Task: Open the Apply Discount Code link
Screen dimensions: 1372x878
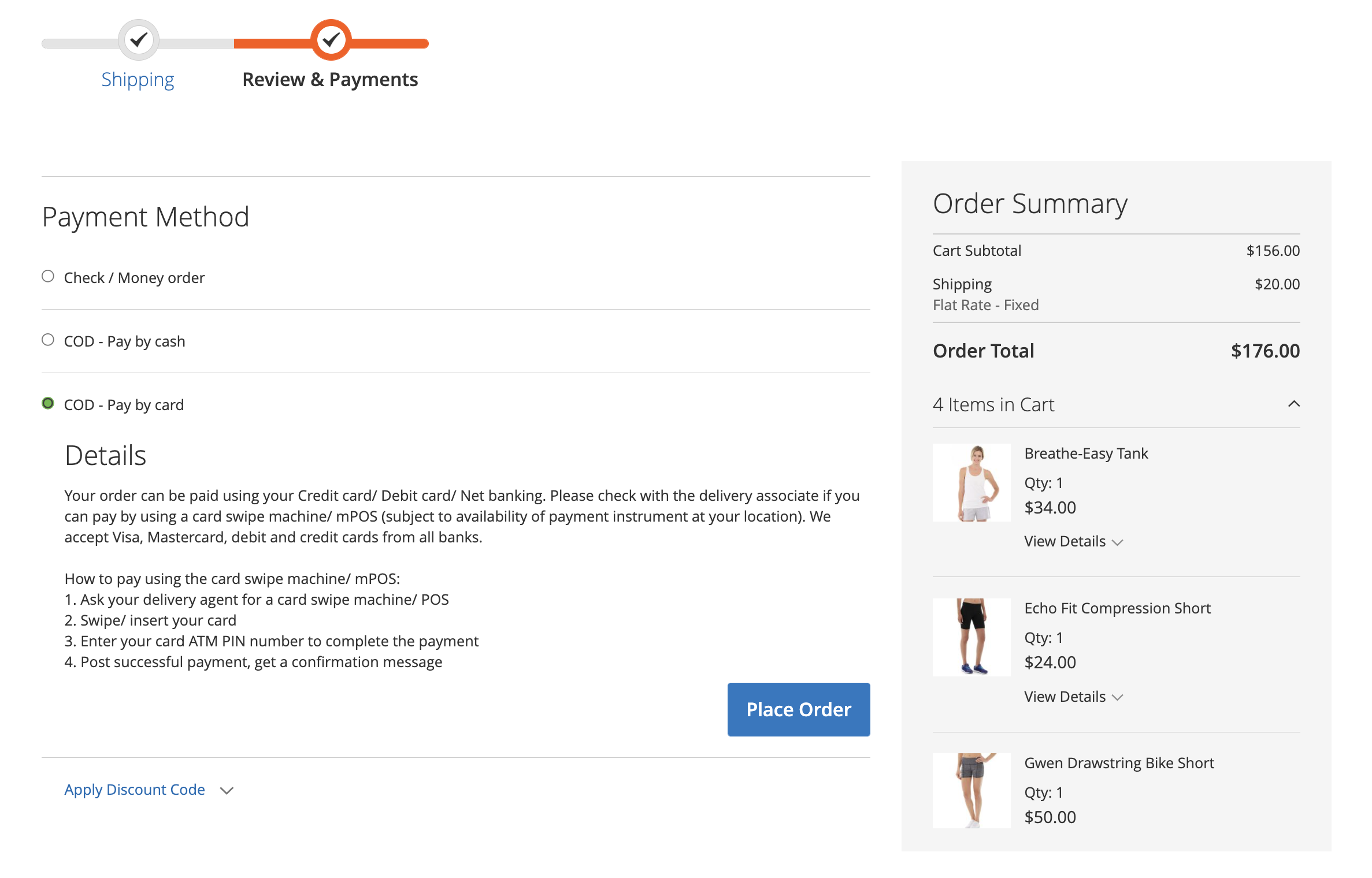Action: (x=134, y=790)
